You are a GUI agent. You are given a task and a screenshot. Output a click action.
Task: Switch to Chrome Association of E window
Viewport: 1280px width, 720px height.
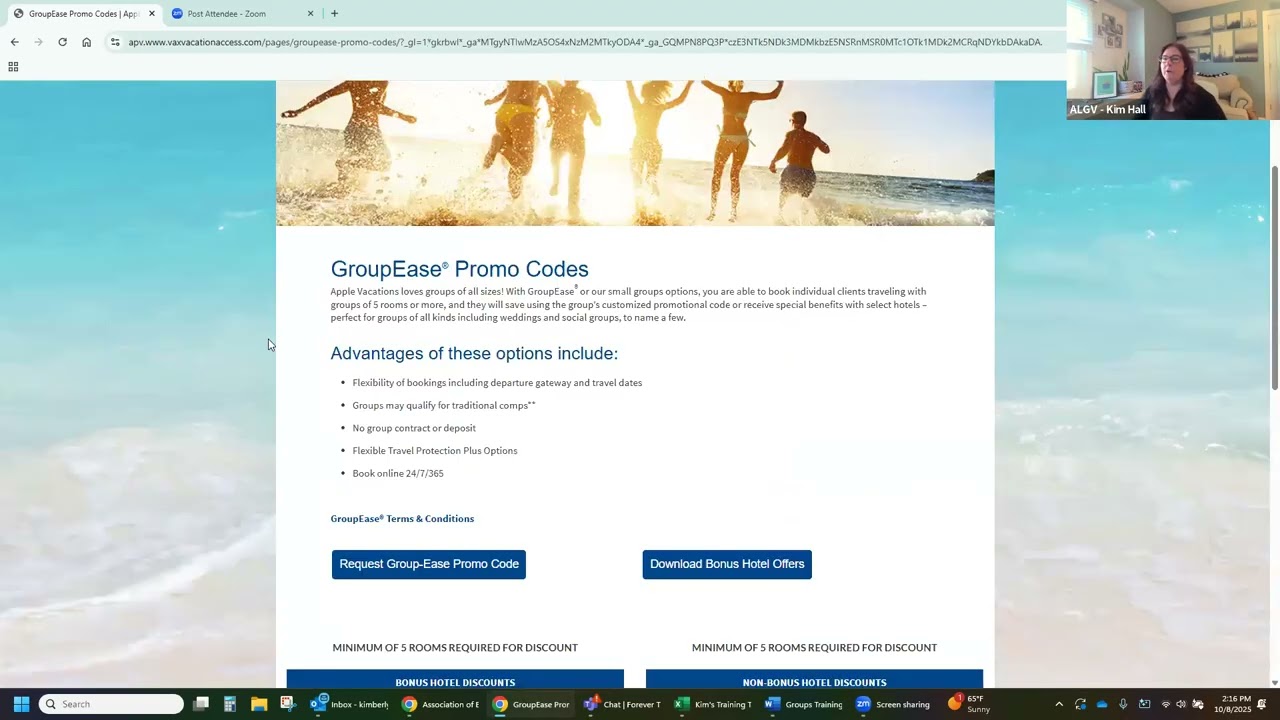tap(441, 704)
